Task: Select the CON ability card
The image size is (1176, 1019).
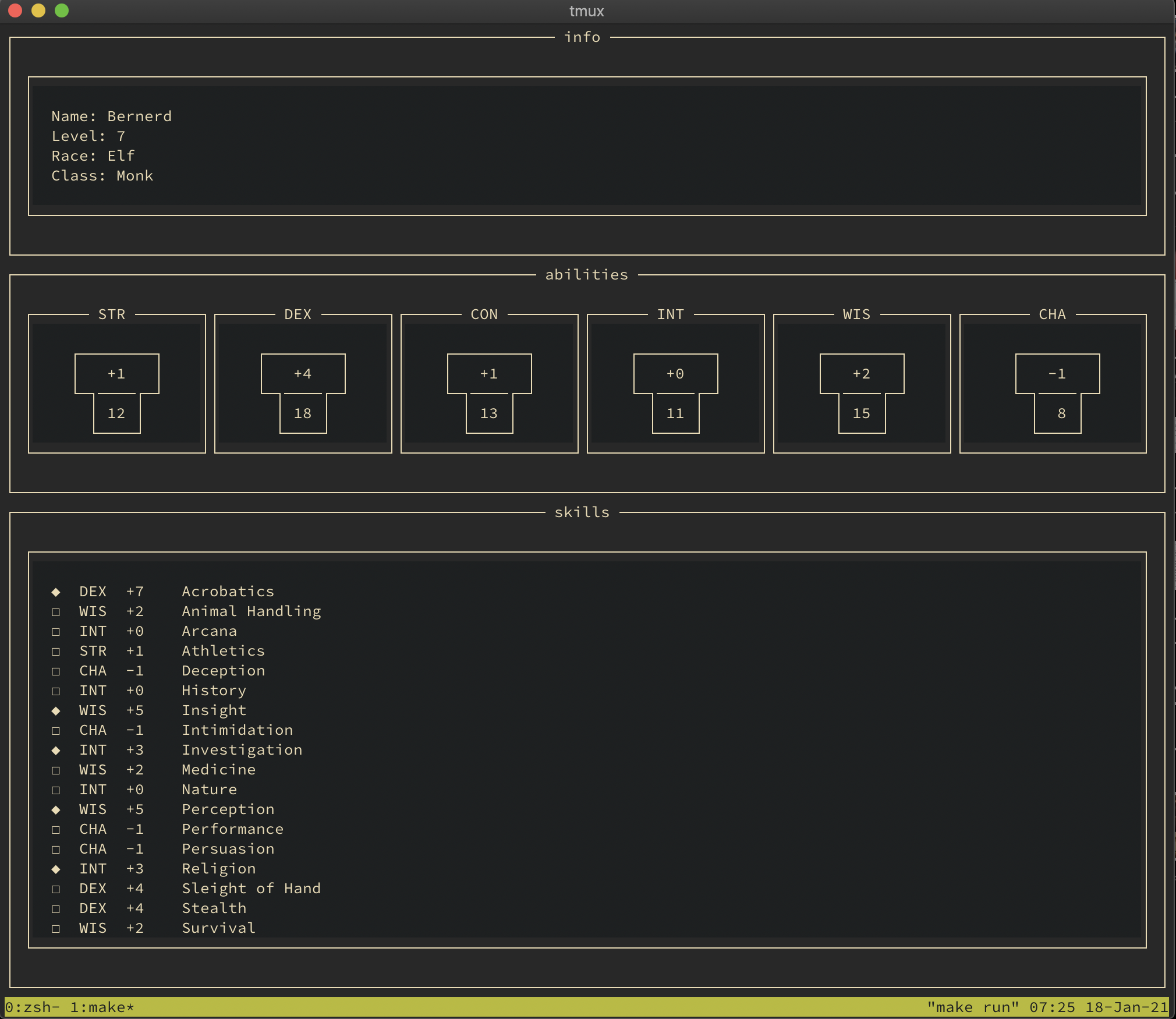Action: tap(489, 384)
